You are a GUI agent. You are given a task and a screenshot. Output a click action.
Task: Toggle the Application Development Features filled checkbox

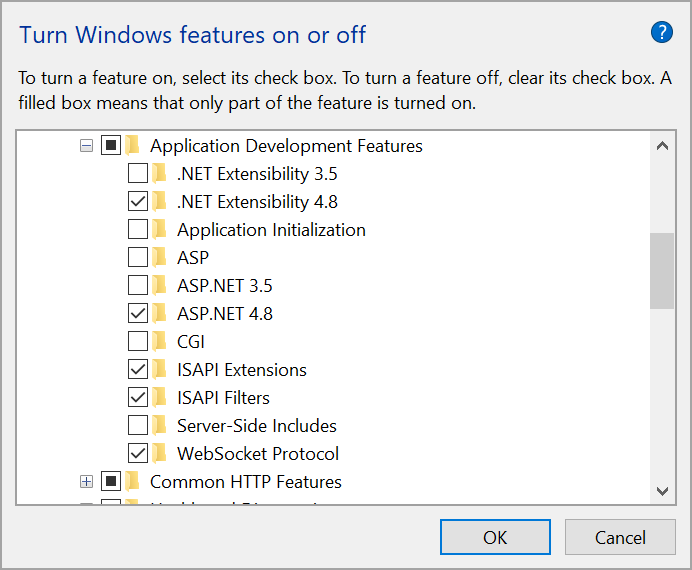point(111,145)
